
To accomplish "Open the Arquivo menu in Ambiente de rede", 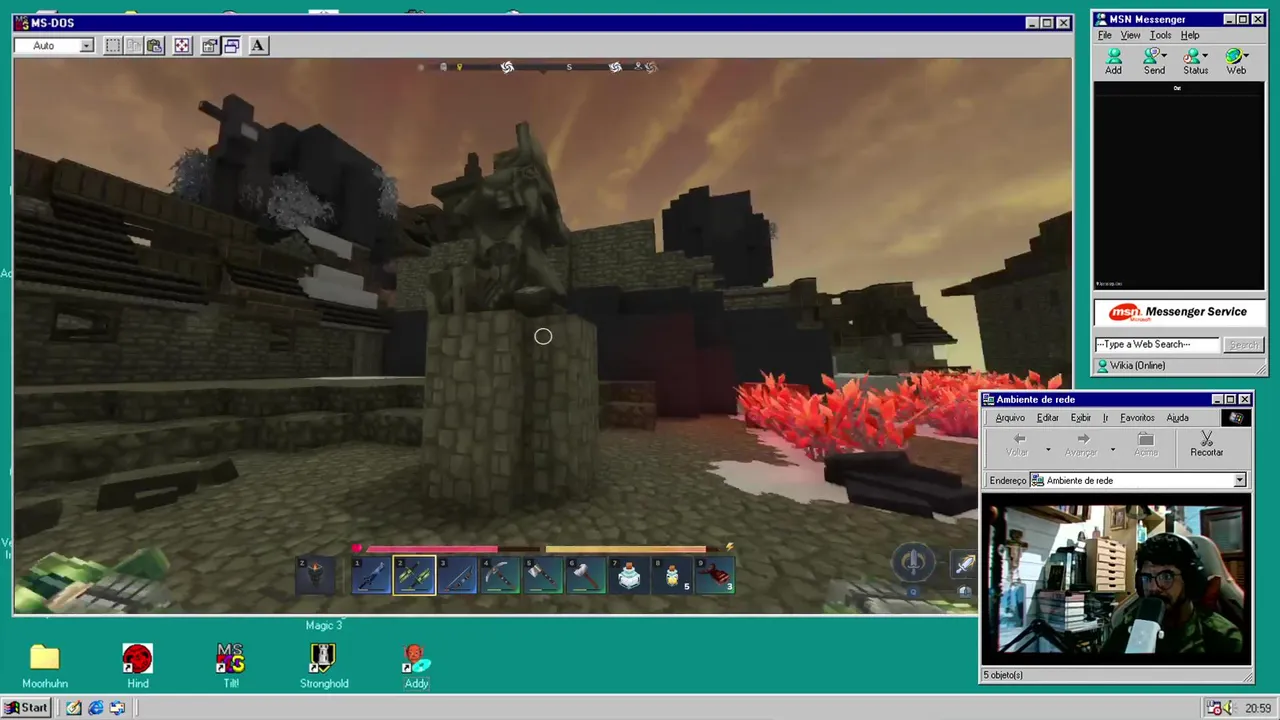I will click(x=1010, y=418).
